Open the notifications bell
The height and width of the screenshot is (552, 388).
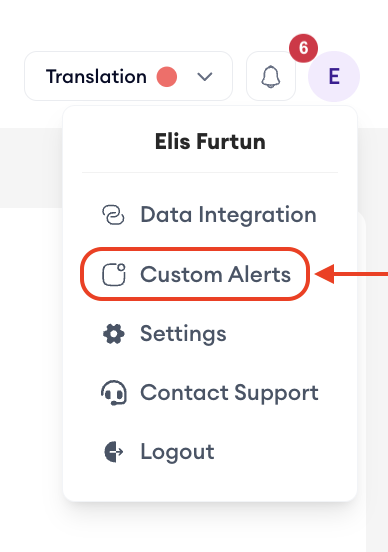click(271, 76)
